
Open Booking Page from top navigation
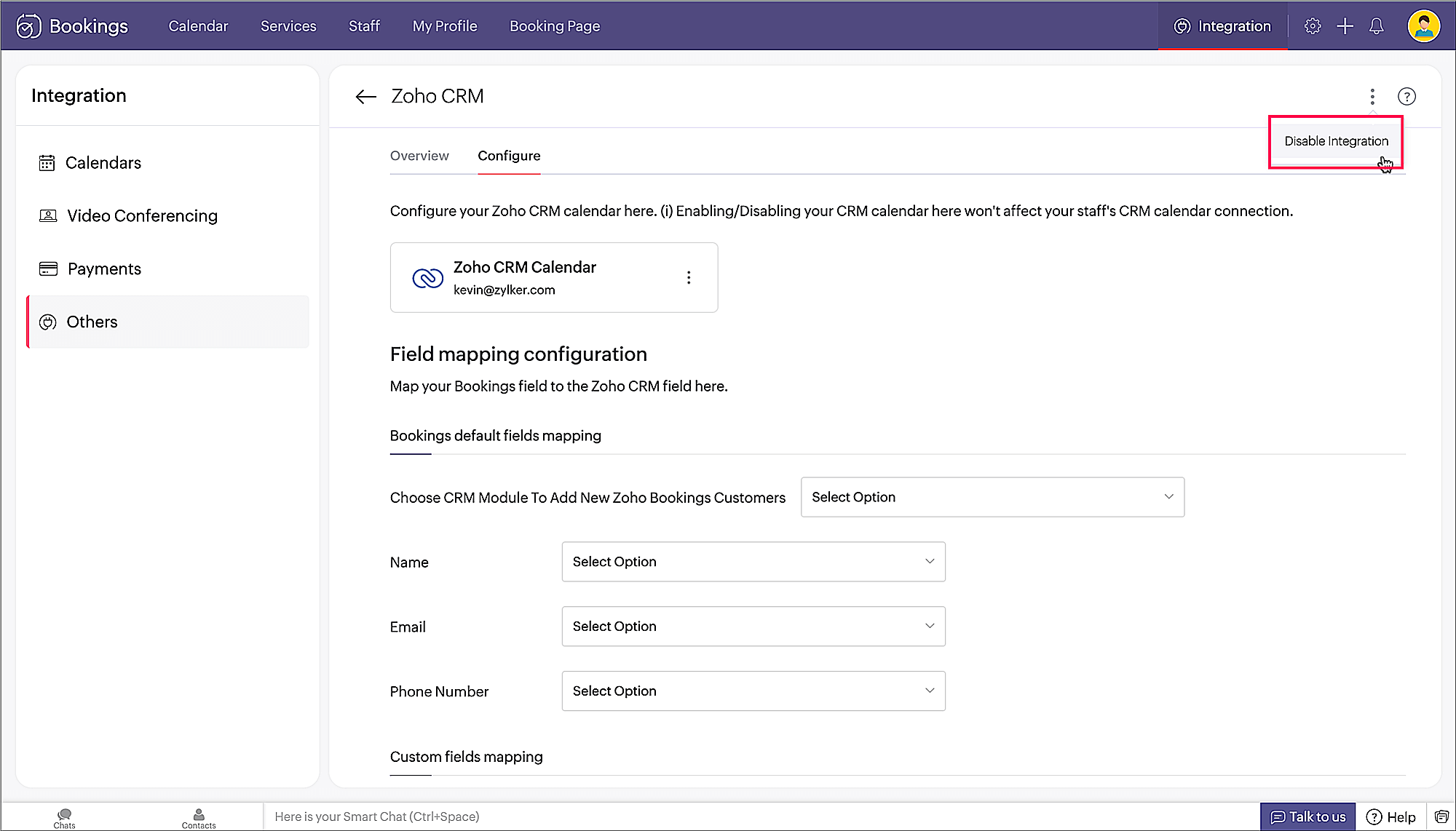point(555,26)
